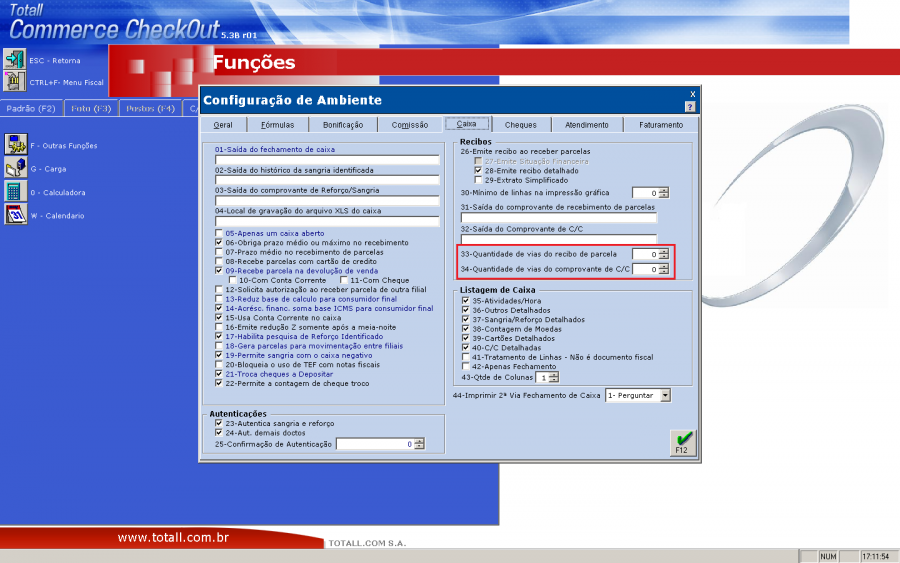Open the Calendario icon
Image resolution: width=900 pixels, height=563 pixels.
(x=15, y=215)
